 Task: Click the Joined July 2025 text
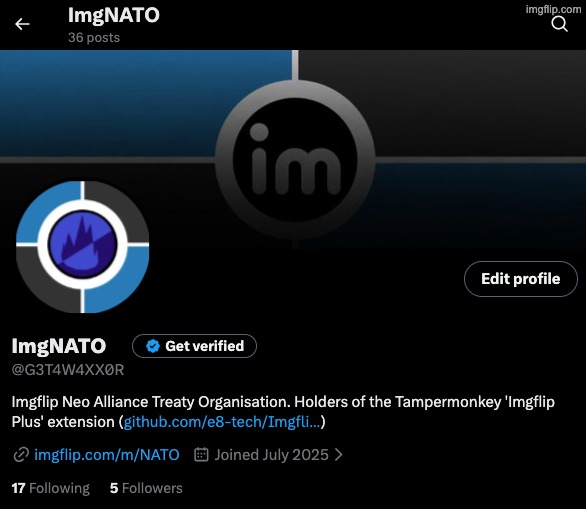tap(271, 455)
